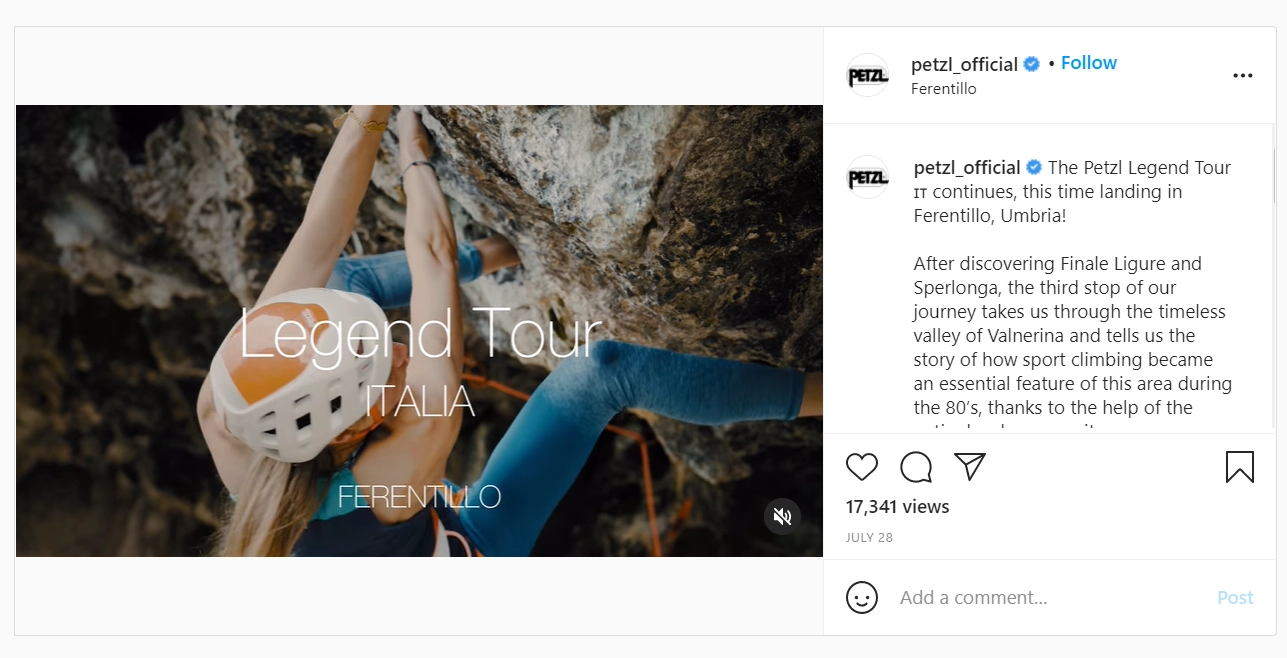
Task: Open Ferentillo location link
Action: click(943, 89)
